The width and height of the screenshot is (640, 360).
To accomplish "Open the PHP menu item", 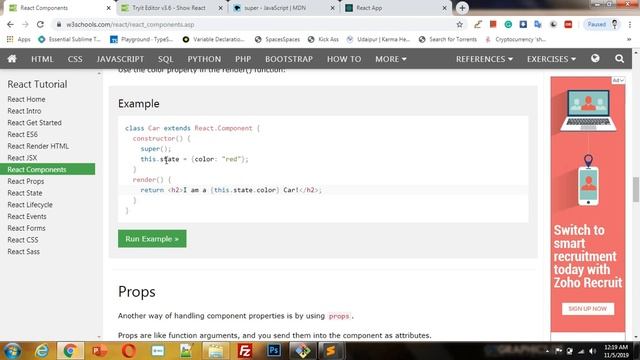I will pos(243,59).
